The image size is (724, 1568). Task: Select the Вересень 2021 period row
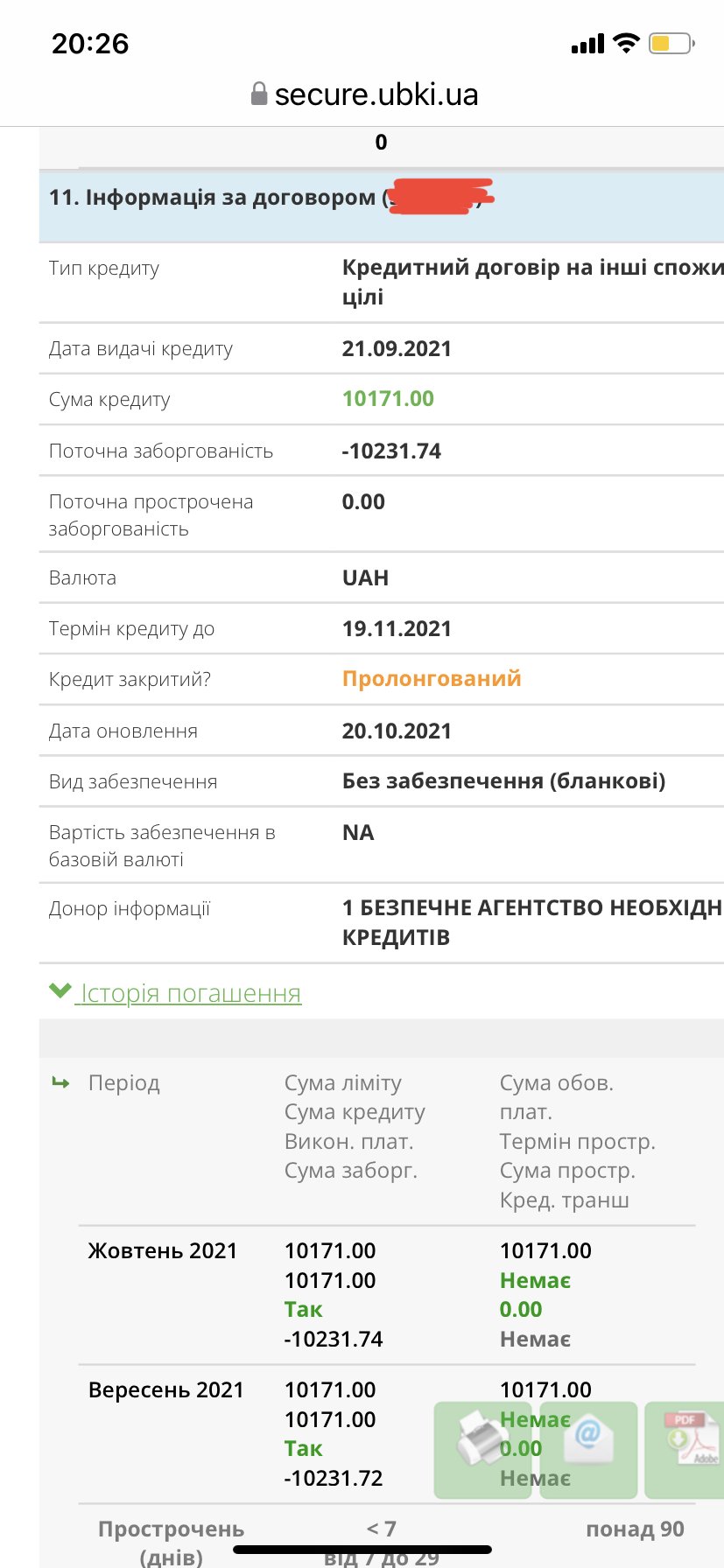click(x=165, y=1389)
